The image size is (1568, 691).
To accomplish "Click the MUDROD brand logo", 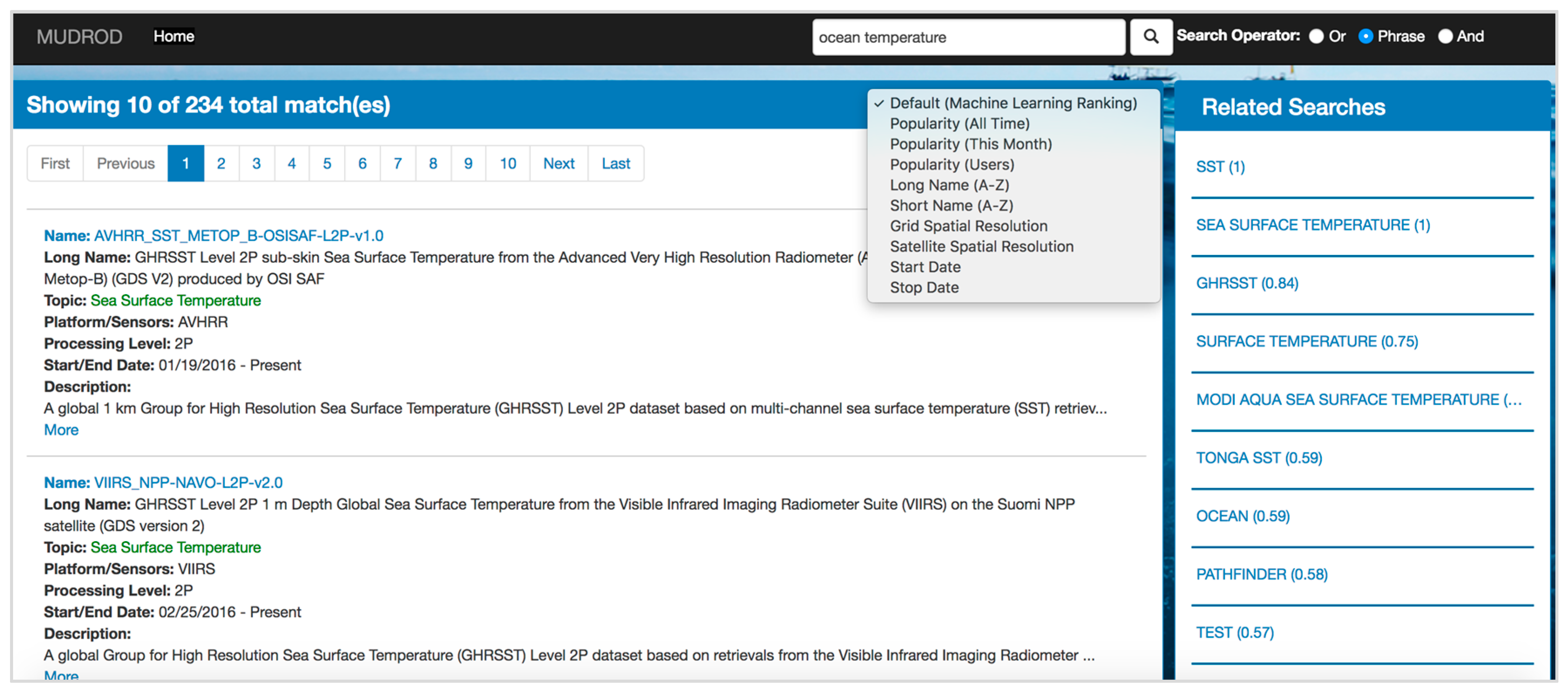I will tap(79, 37).
